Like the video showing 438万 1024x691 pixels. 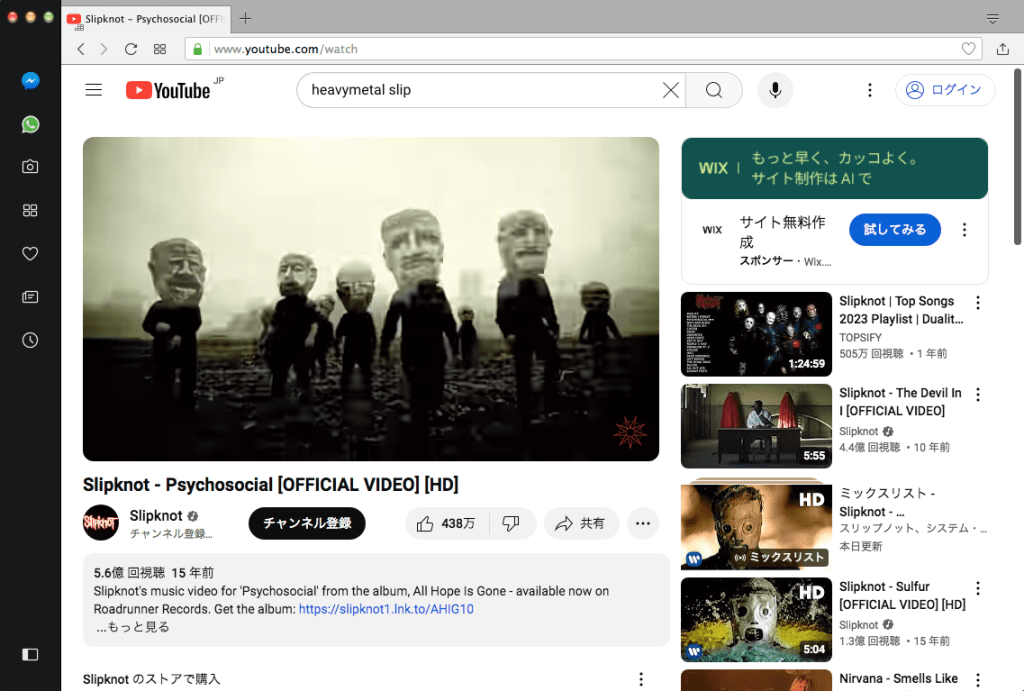click(448, 523)
